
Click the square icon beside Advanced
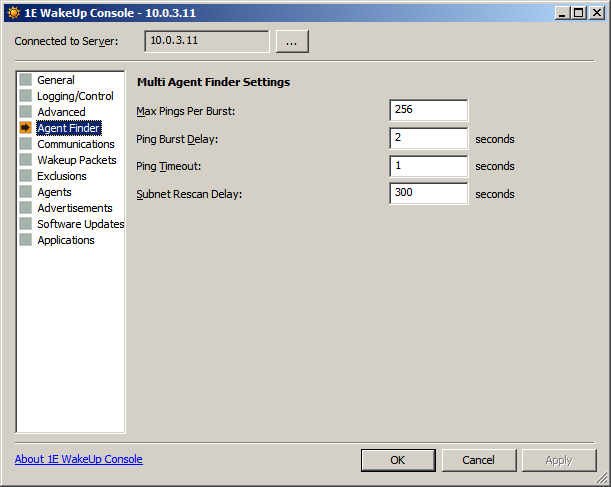(x=26, y=112)
